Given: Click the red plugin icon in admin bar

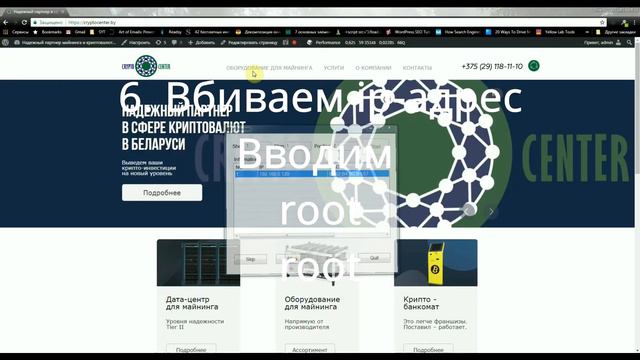Looking at the screenshot, I should 294,42.
